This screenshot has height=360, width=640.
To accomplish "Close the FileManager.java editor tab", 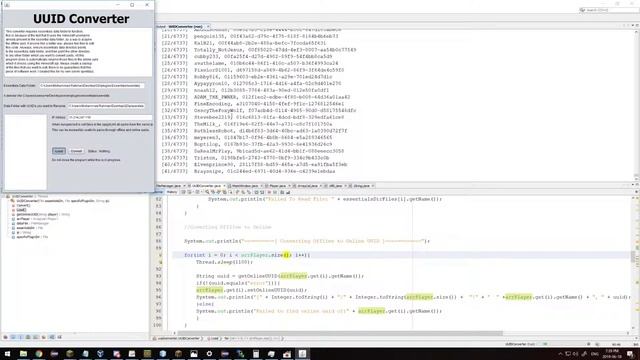I will [x=184, y=186].
